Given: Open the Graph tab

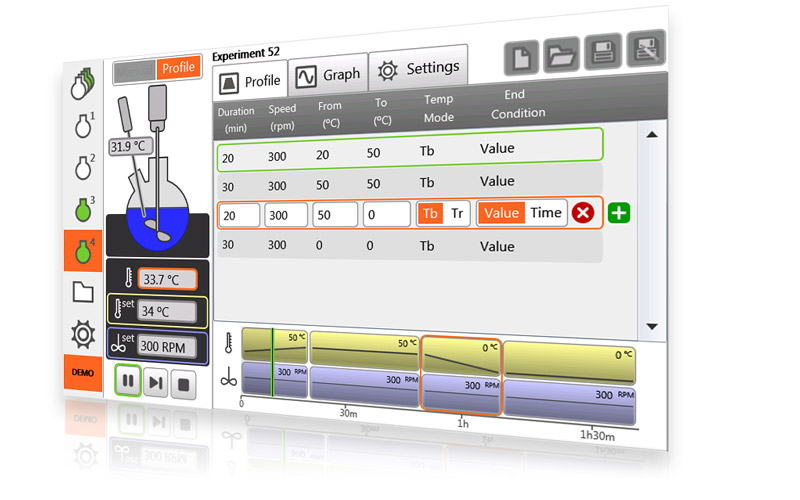Looking at the screenshot, I should tap(328, 76).
